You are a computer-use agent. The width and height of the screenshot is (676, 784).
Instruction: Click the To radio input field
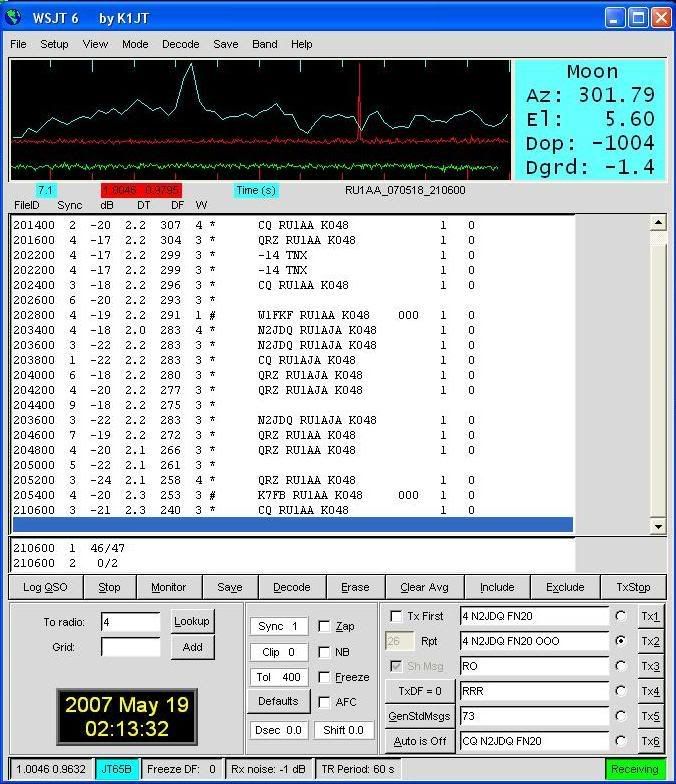tap(130, 622)
